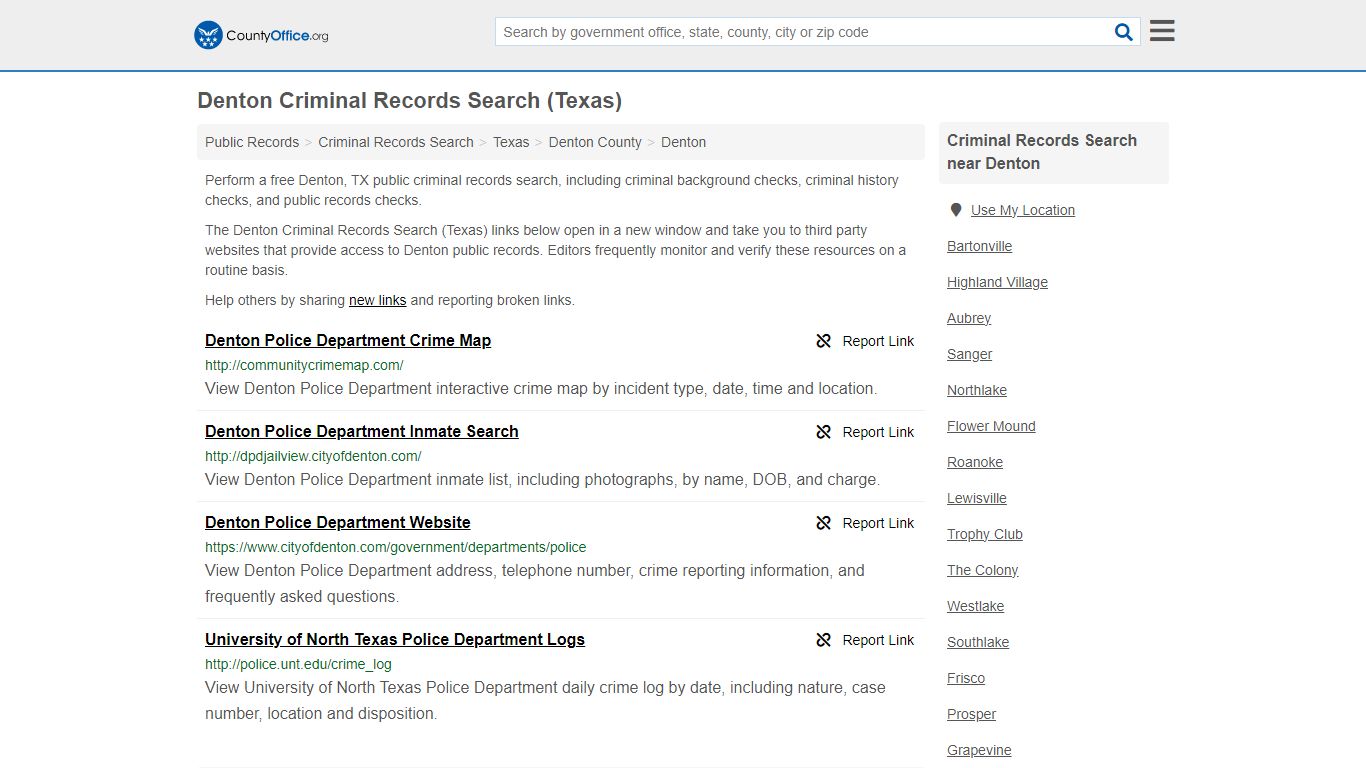Choose Sanger from nearby list
The image size is (1366, 768).
(970, 354)
